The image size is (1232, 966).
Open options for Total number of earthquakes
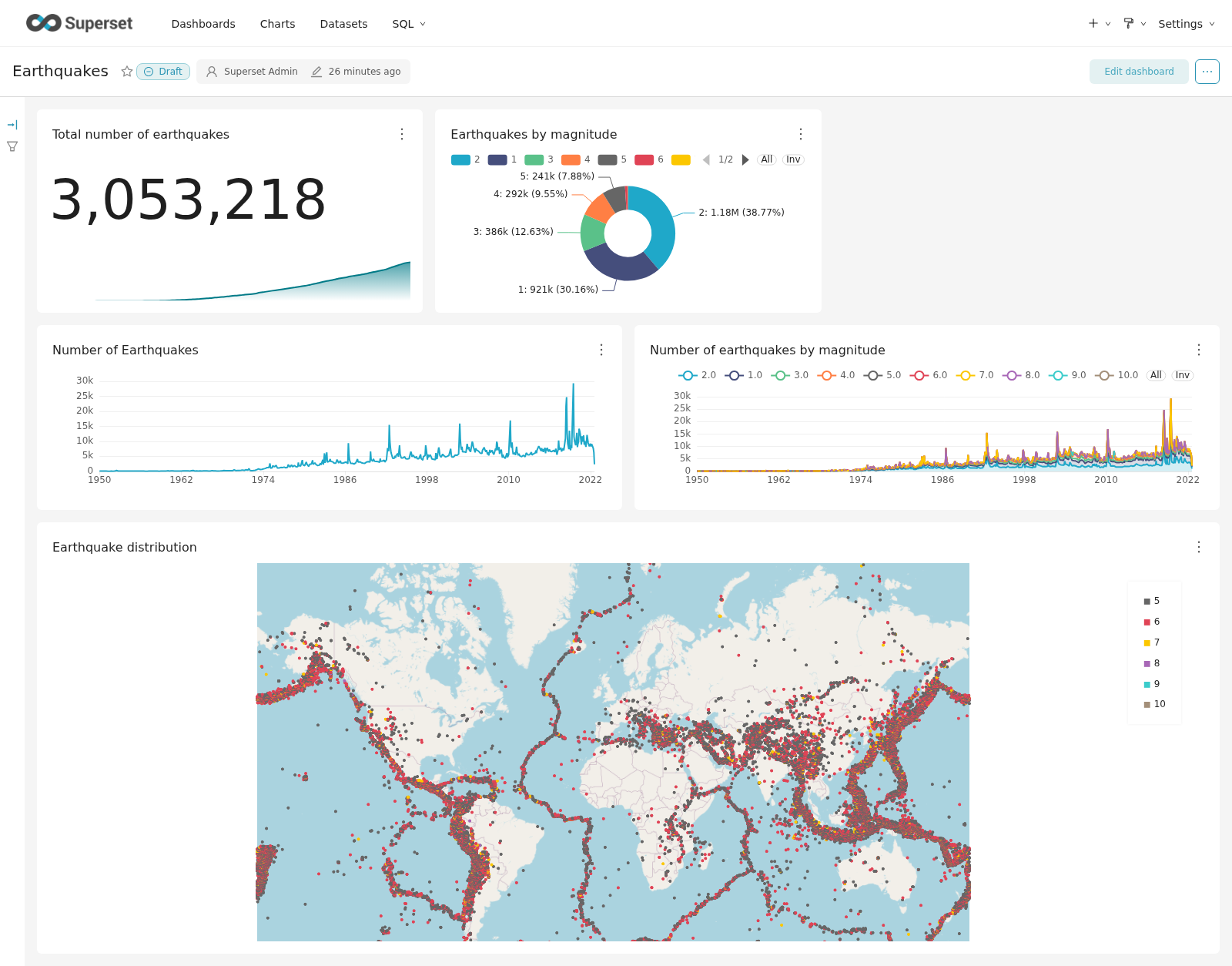[402, 134]
